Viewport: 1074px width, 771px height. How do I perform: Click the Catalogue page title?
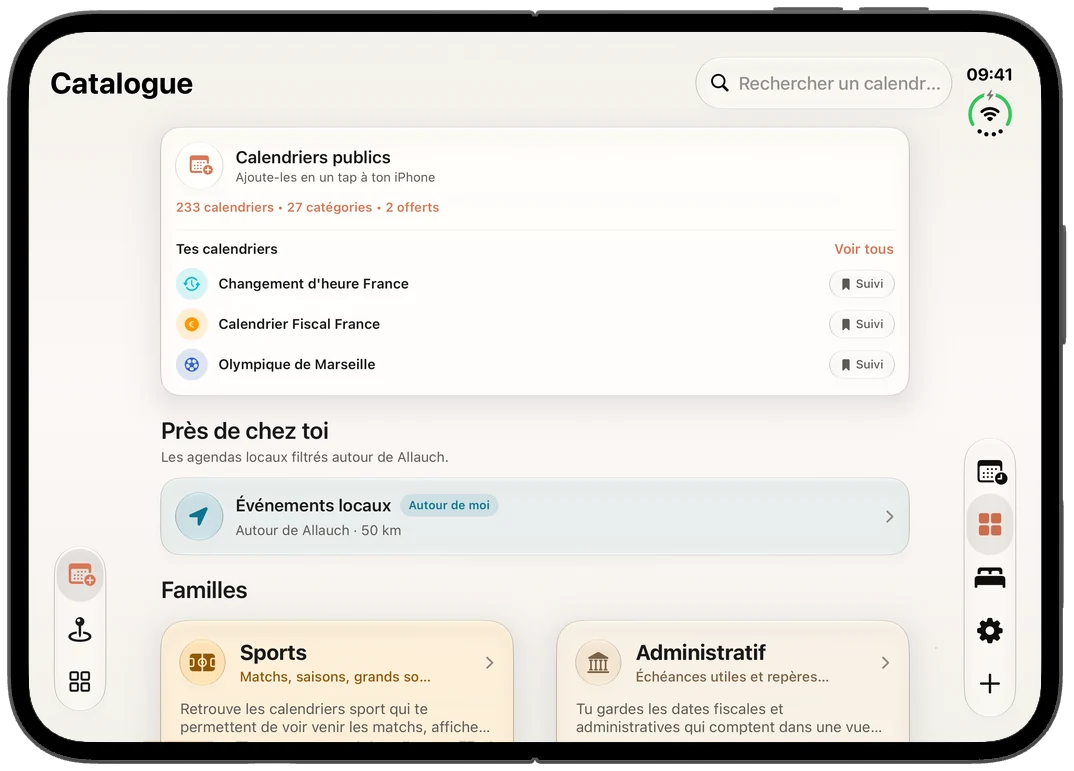pos(122,84)
